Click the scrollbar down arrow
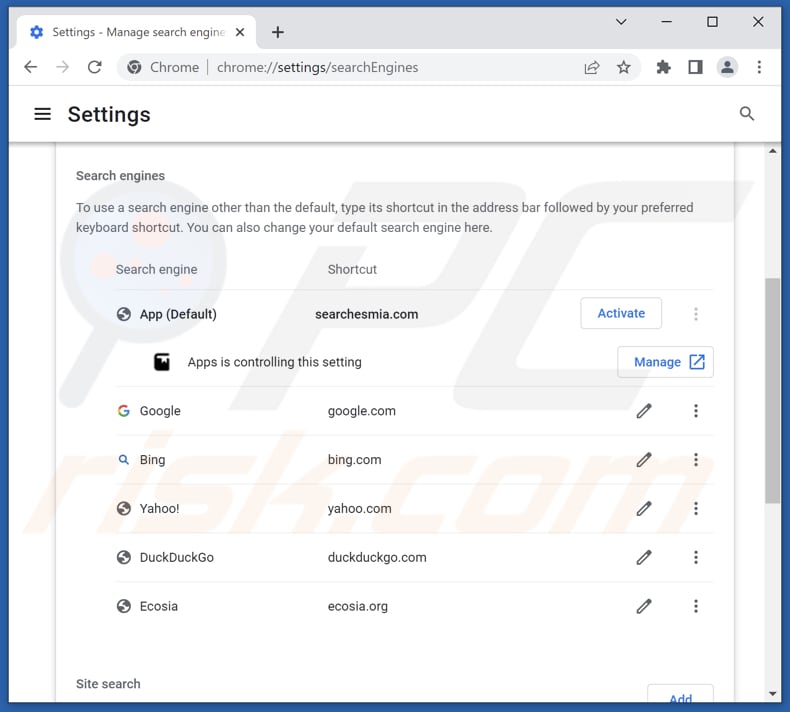This screenshot has width=790, height=712. [x=772, y=694]
